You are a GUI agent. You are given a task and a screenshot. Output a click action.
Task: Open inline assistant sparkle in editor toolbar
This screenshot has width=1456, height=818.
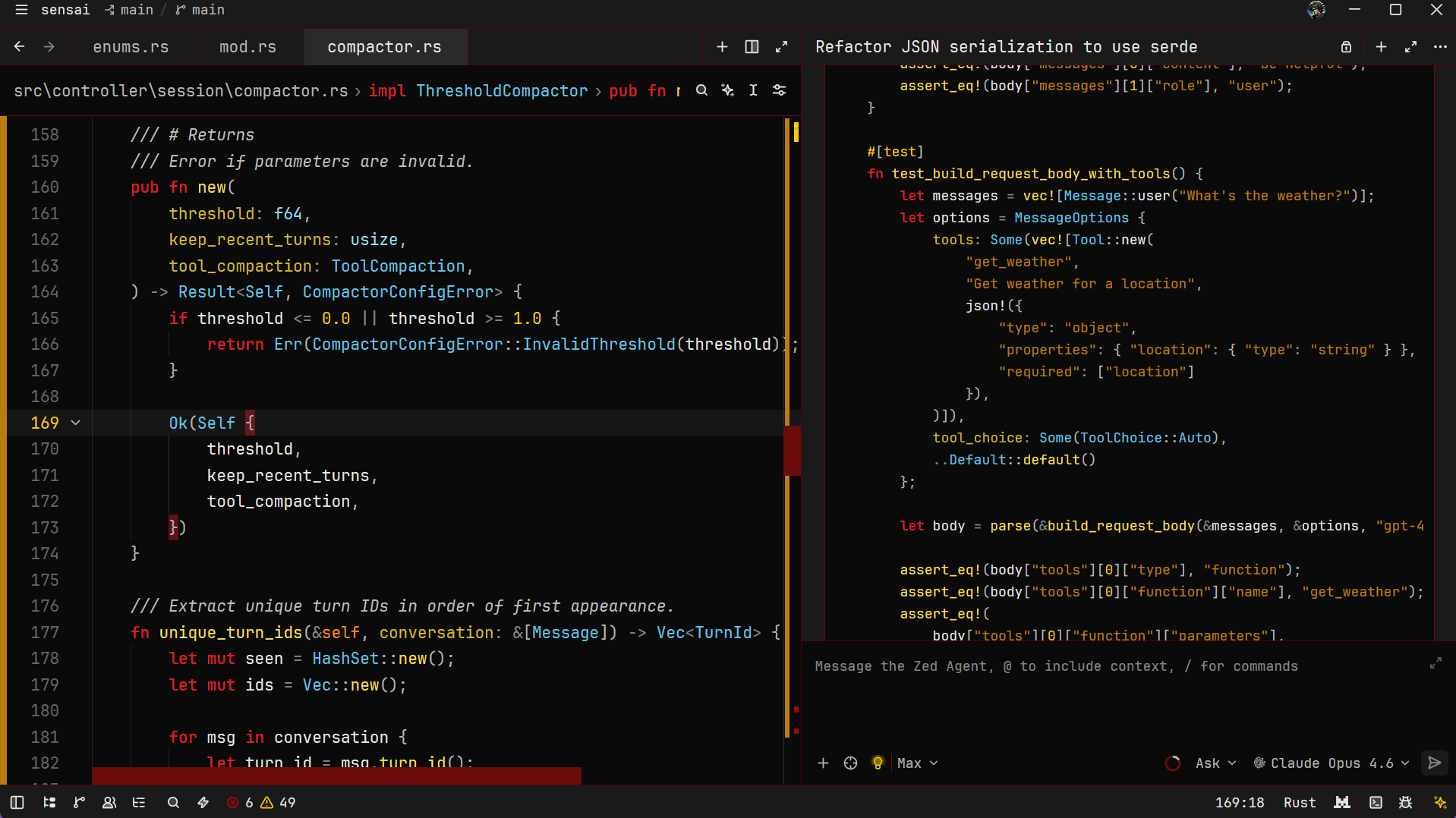click(x=727, y=90)
